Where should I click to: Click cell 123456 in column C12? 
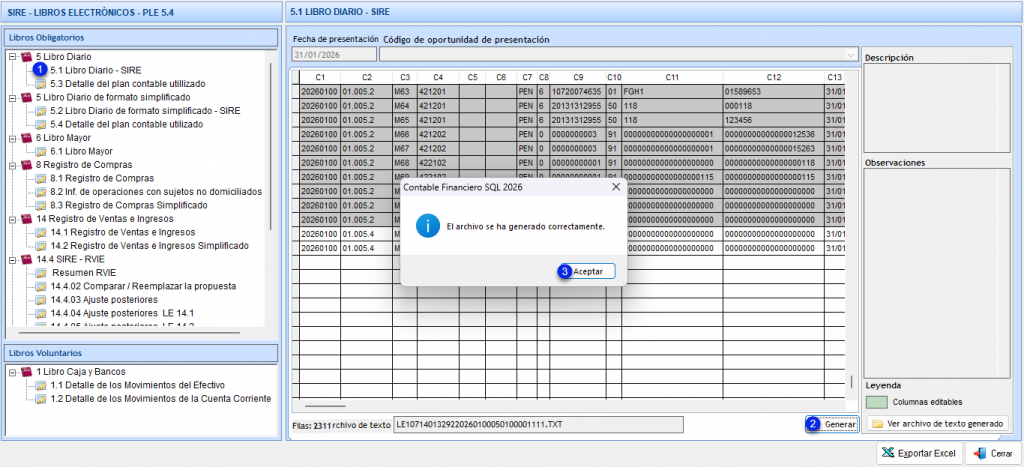point(774,120)
